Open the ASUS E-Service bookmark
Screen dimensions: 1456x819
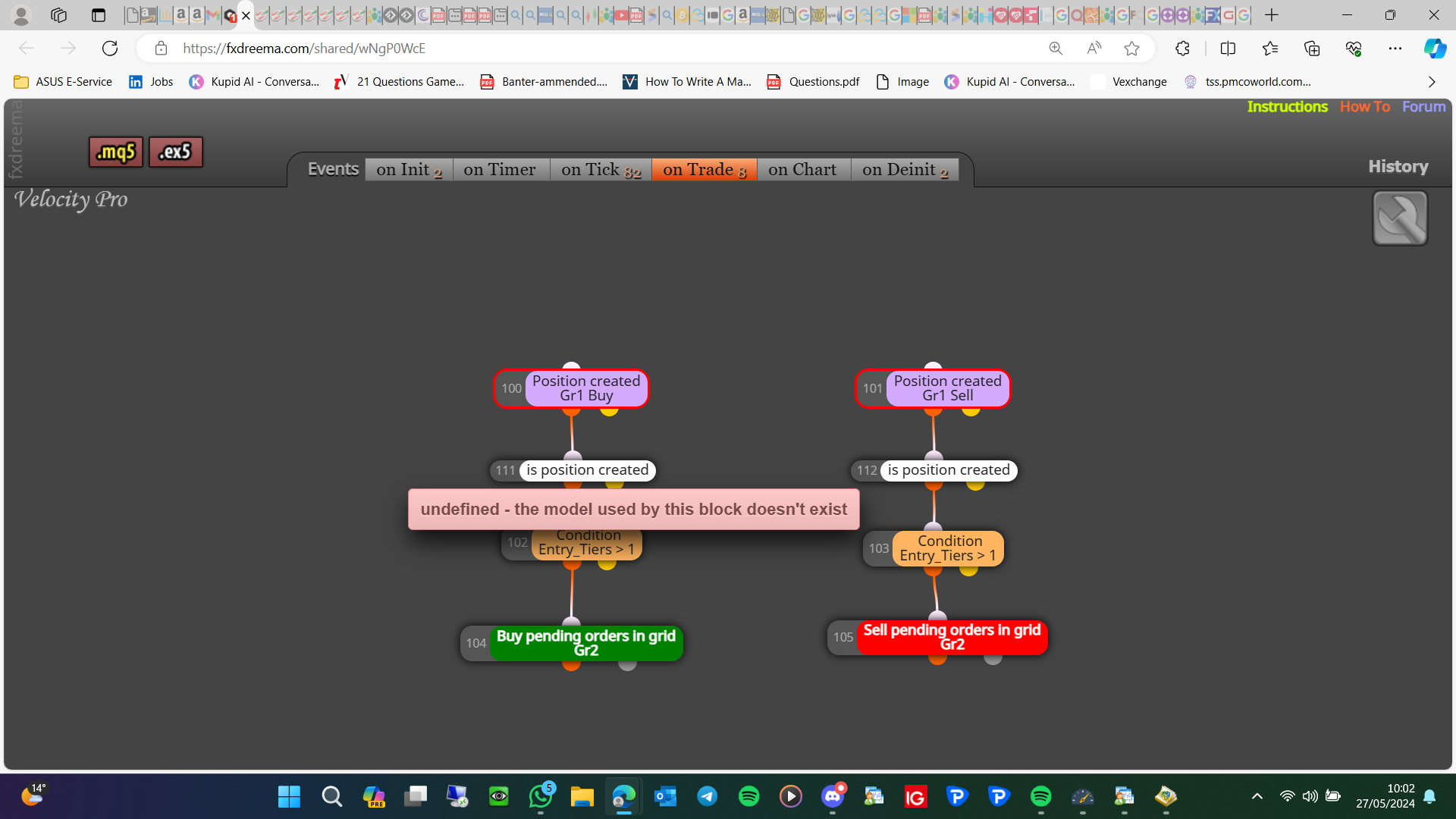(63, 82)
